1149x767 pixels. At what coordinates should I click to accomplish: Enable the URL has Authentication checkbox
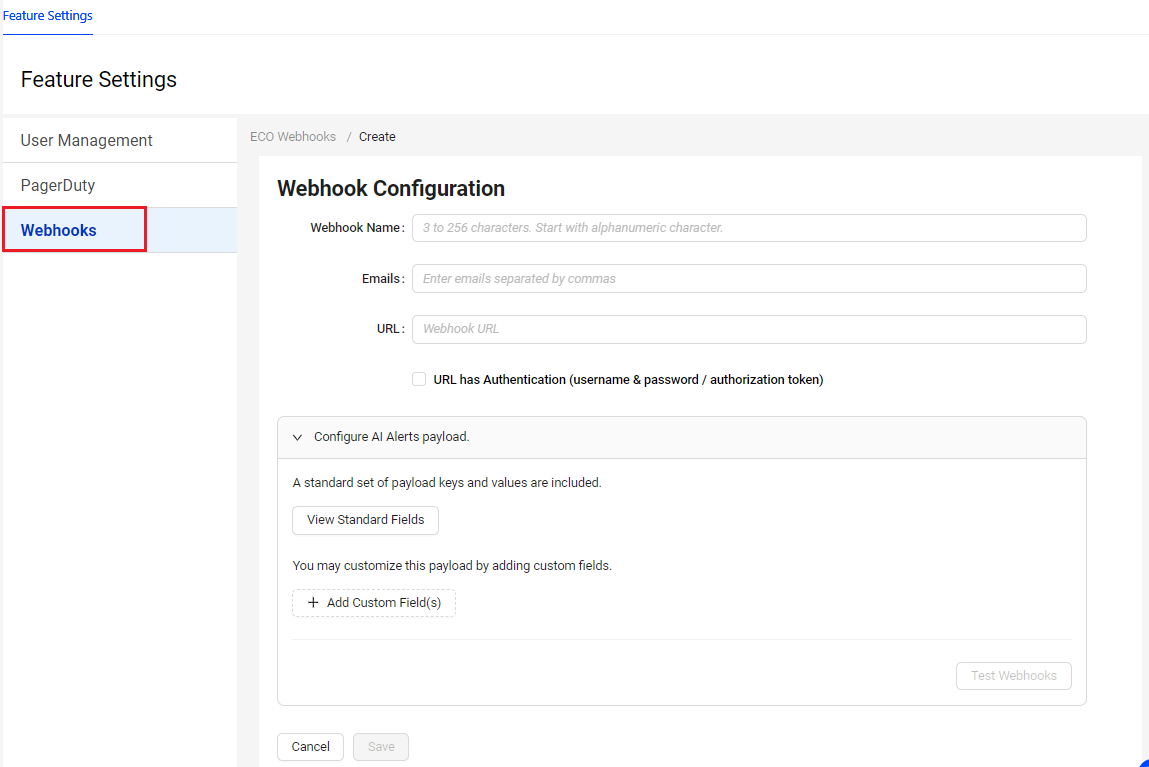pyautogui.click(x=419, y=379)
